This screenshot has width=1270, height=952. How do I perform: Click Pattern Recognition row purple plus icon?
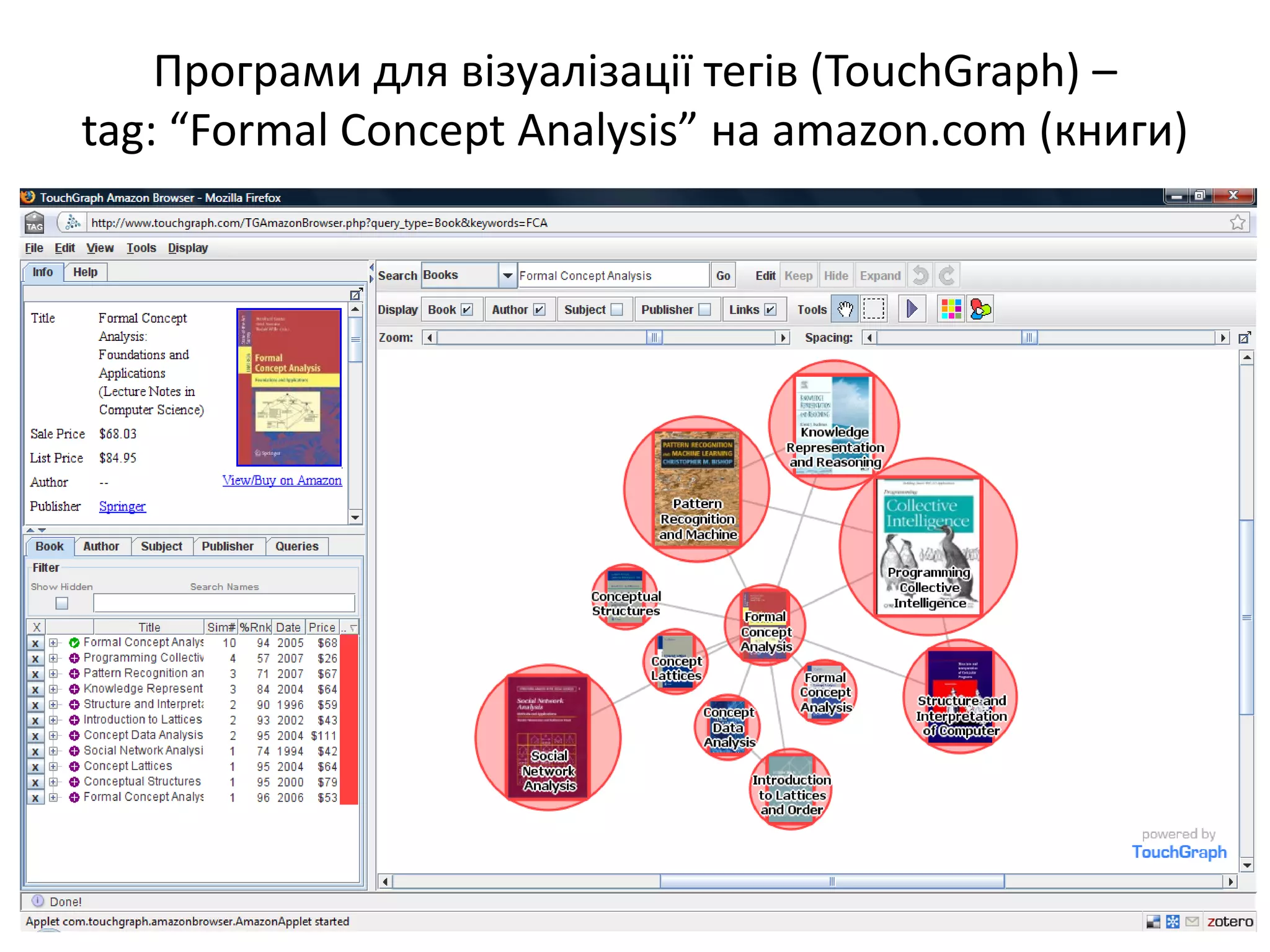click(74, 674)
